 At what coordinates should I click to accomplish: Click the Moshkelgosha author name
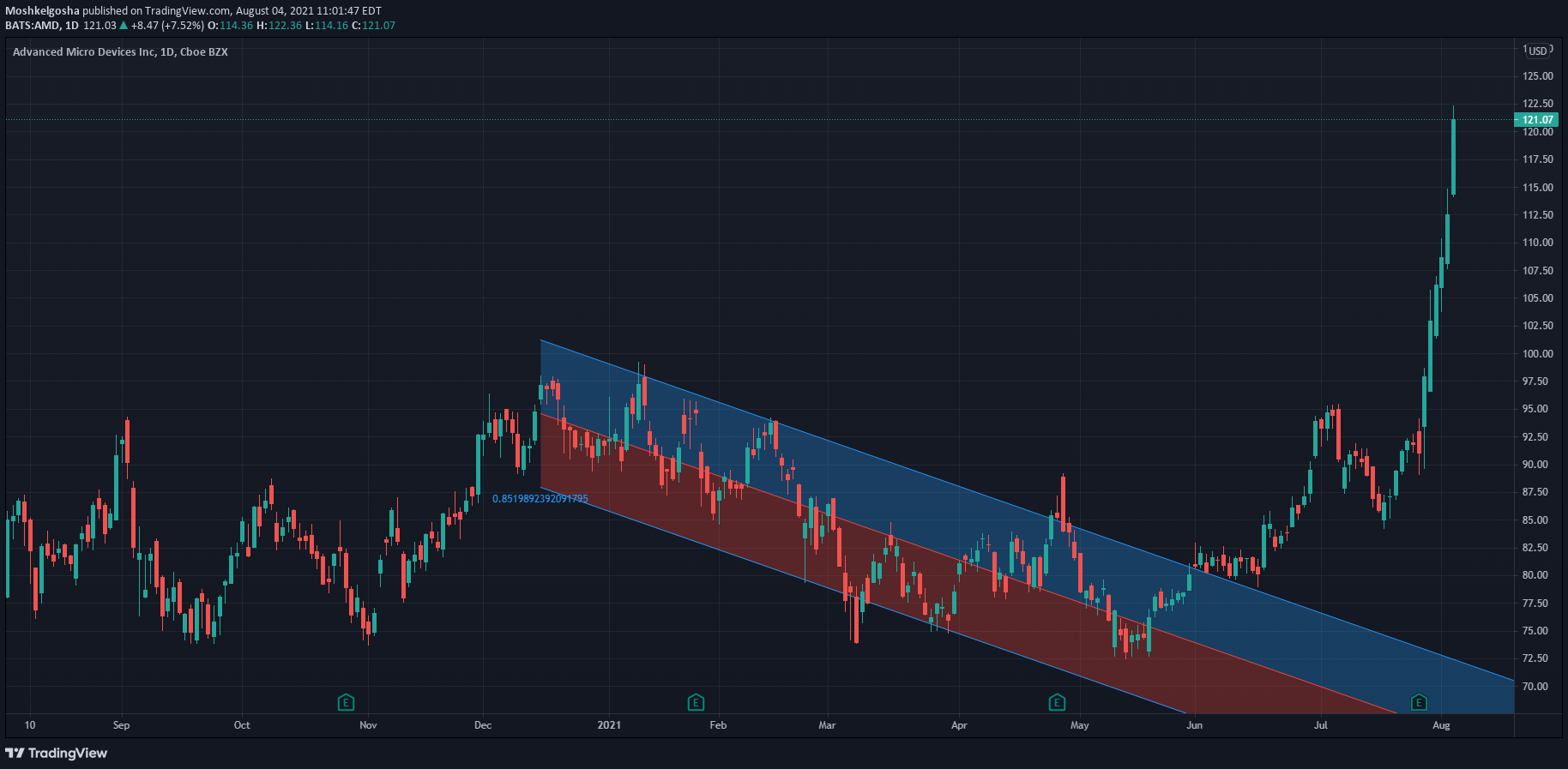pyautogui.click(x=43, y=11)
